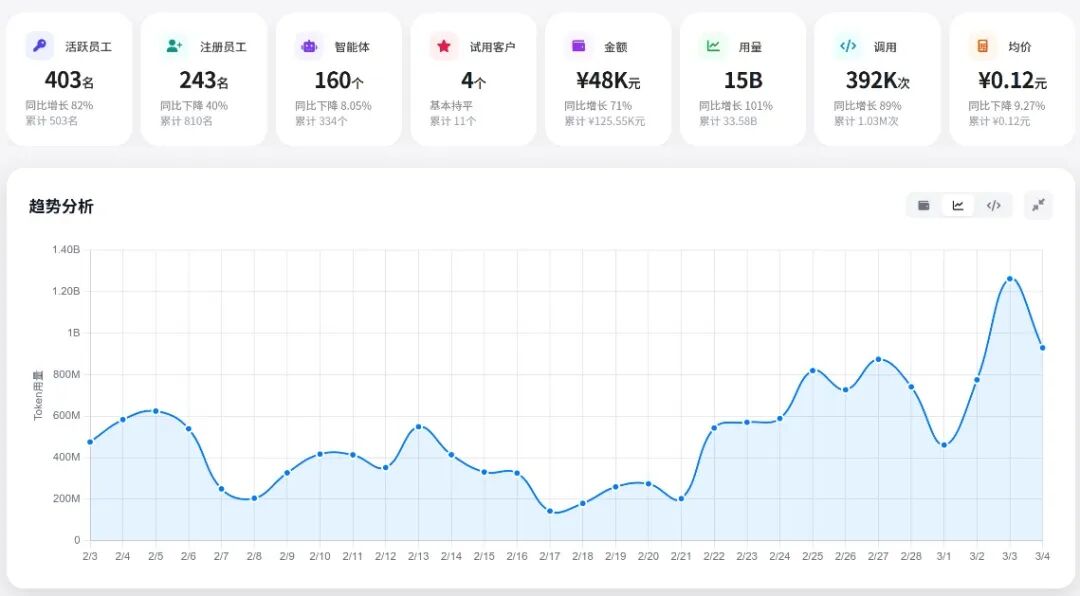Image resolution: width=1080 pixels, height=596 pixels.
Task: Switch to the table view of 趋势分析
Action: (922, 205)
